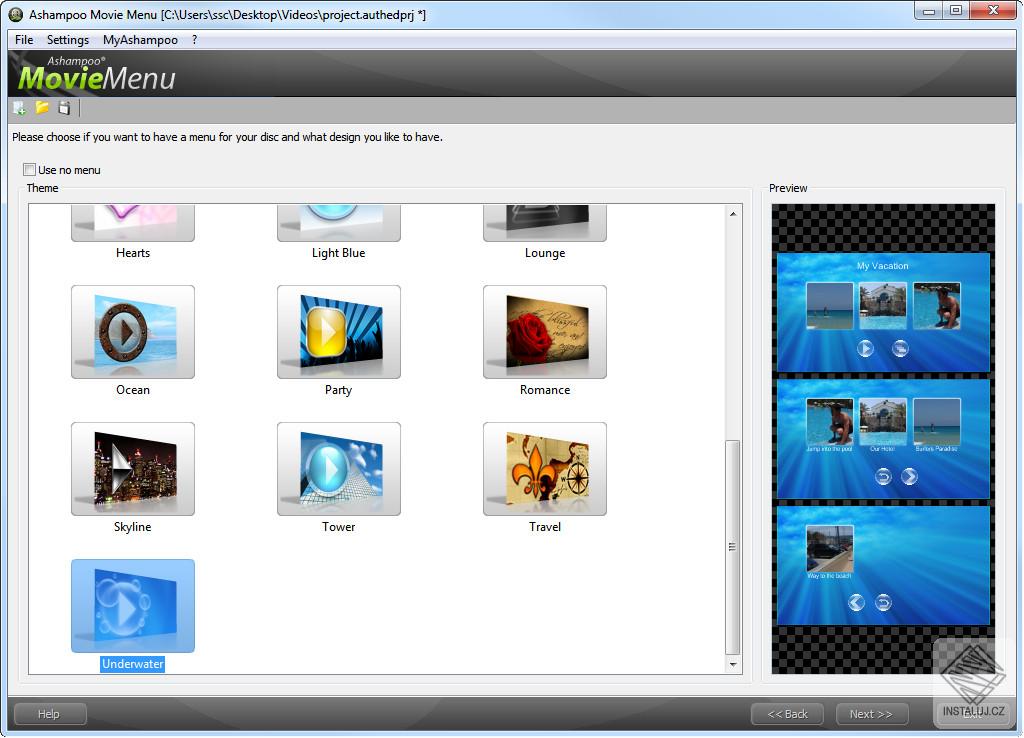Minimize the Ashampoo Movie Menu window
Image resolution: width=1024 pixels, height=738 pixels.
[929, 10]
